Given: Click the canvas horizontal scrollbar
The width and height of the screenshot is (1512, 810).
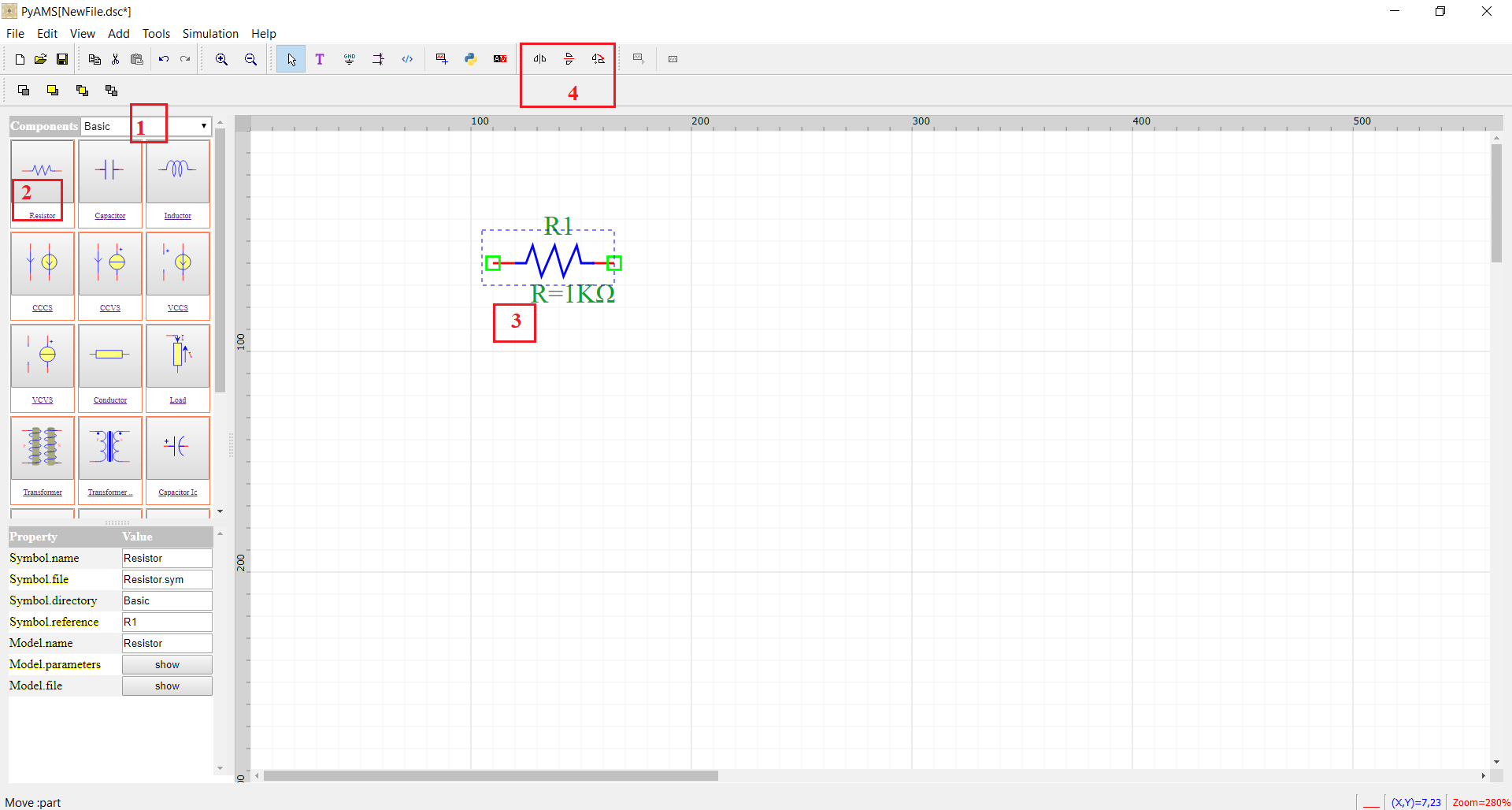Looking at the screenshot, I should (491, 776).
